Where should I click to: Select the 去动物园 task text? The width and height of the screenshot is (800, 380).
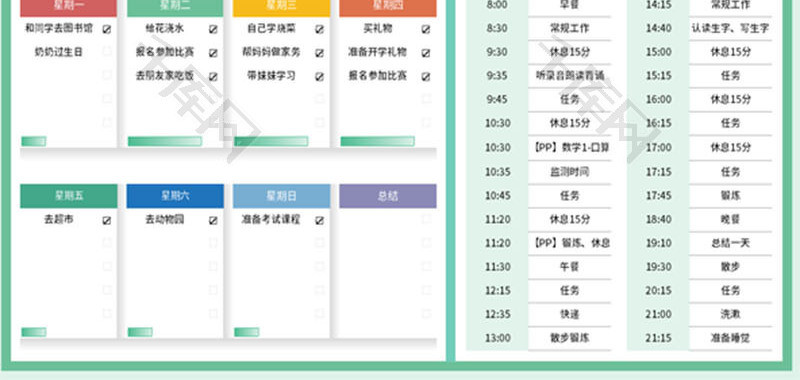[x=165, y=219]
